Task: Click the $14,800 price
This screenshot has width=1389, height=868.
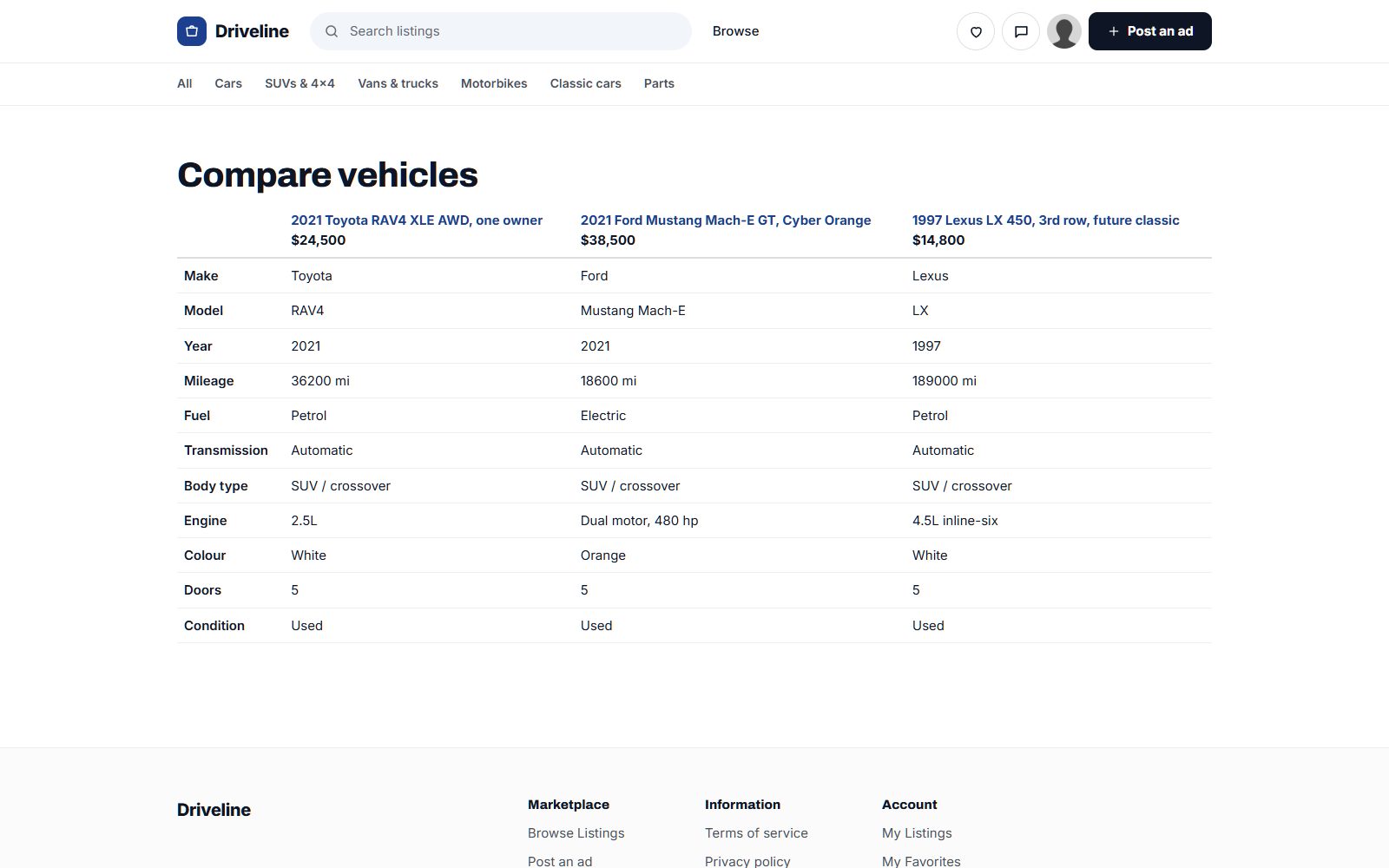Action: click(x=938, y=240)
